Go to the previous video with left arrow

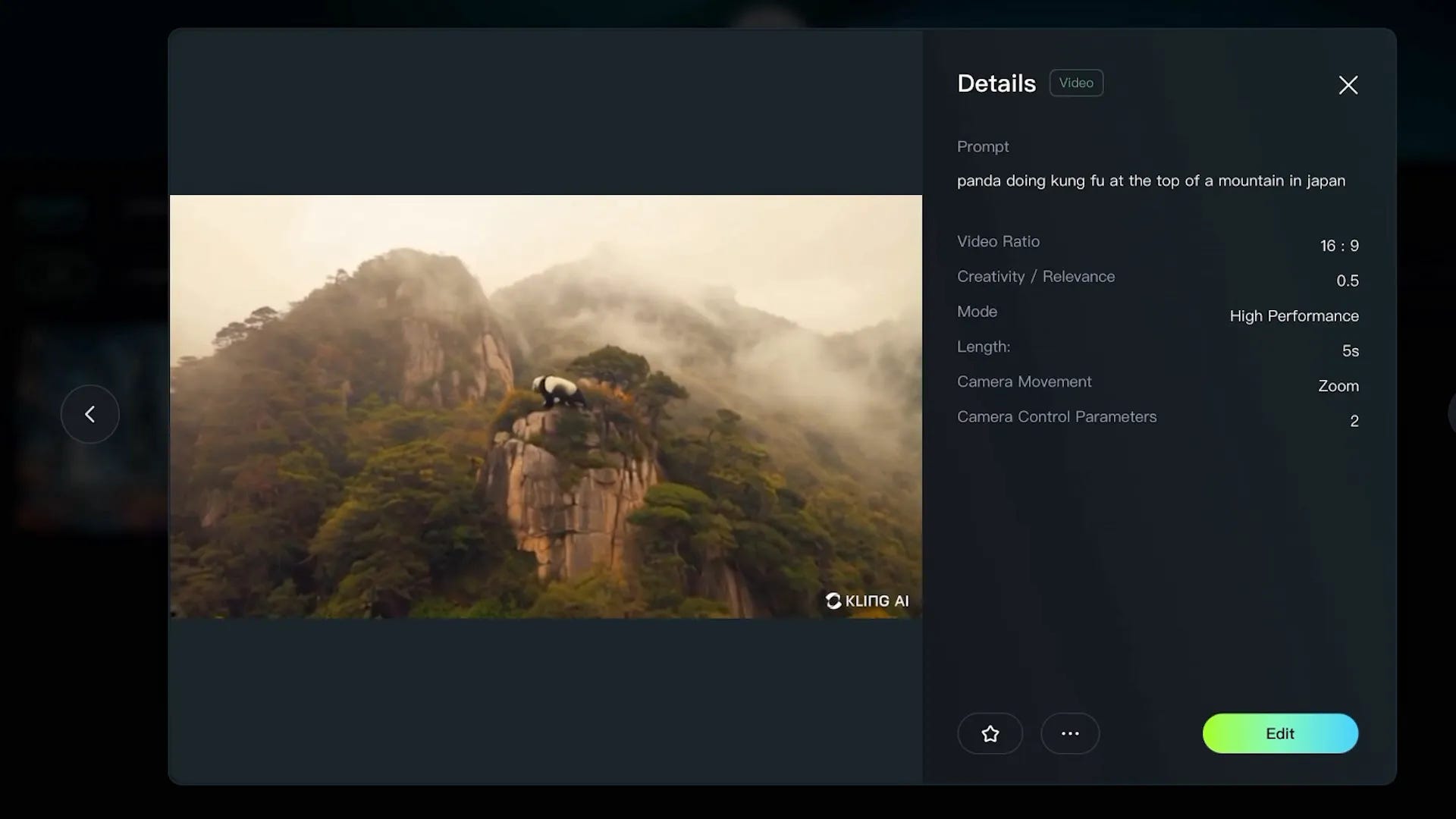pyautogui.click(x=89, y=414)
